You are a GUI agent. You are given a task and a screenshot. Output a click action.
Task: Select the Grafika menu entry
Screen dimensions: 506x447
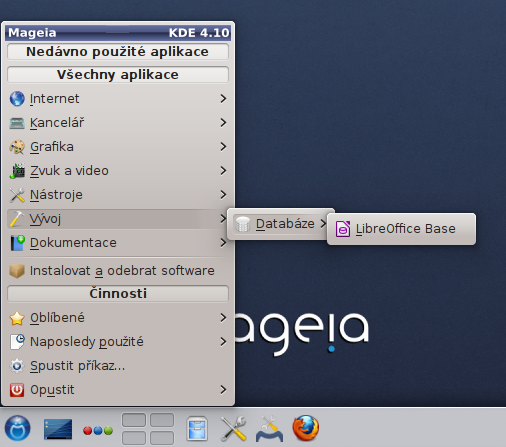pos(118,147)
